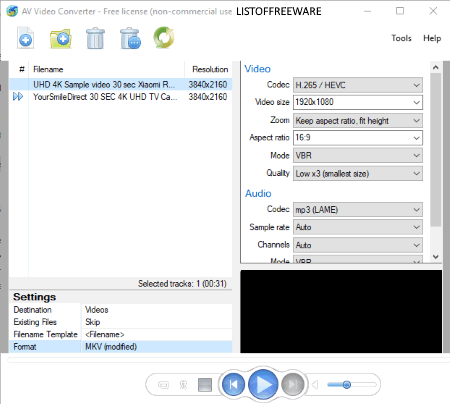Click the Add file icon
The image size is (450, 404).
(x=25, y=38)
